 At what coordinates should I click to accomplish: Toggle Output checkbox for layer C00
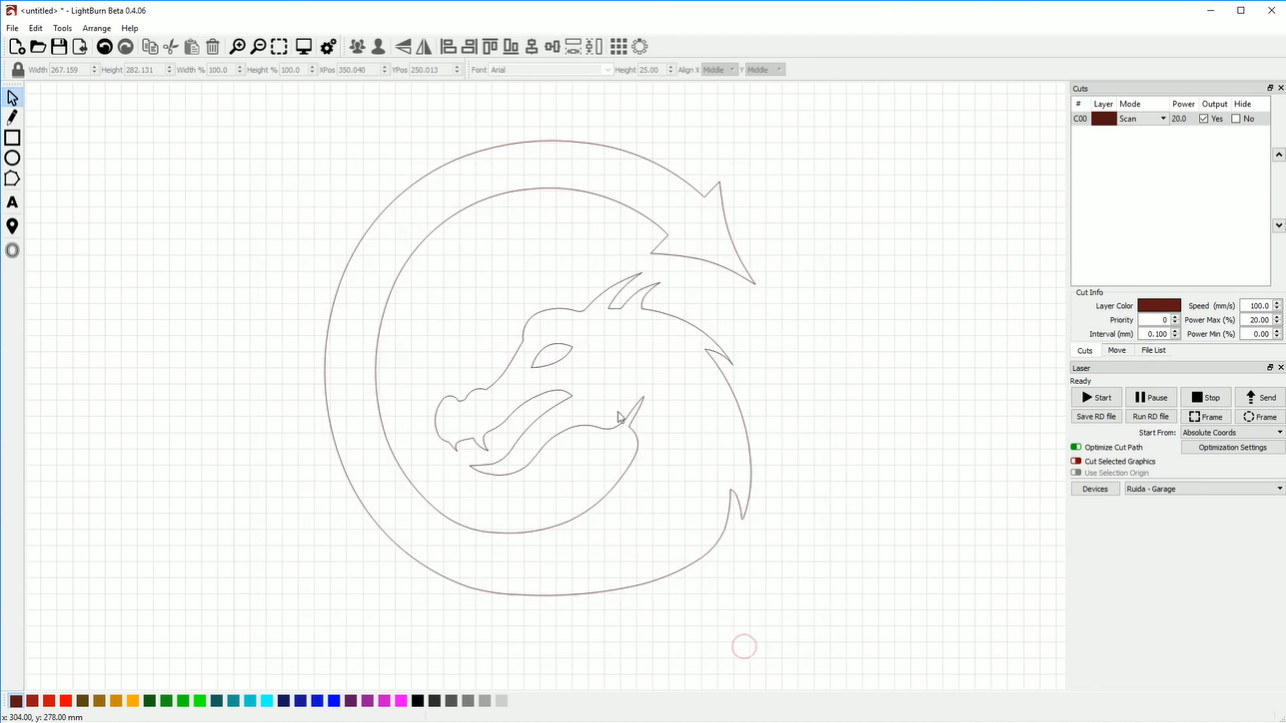1204,119
